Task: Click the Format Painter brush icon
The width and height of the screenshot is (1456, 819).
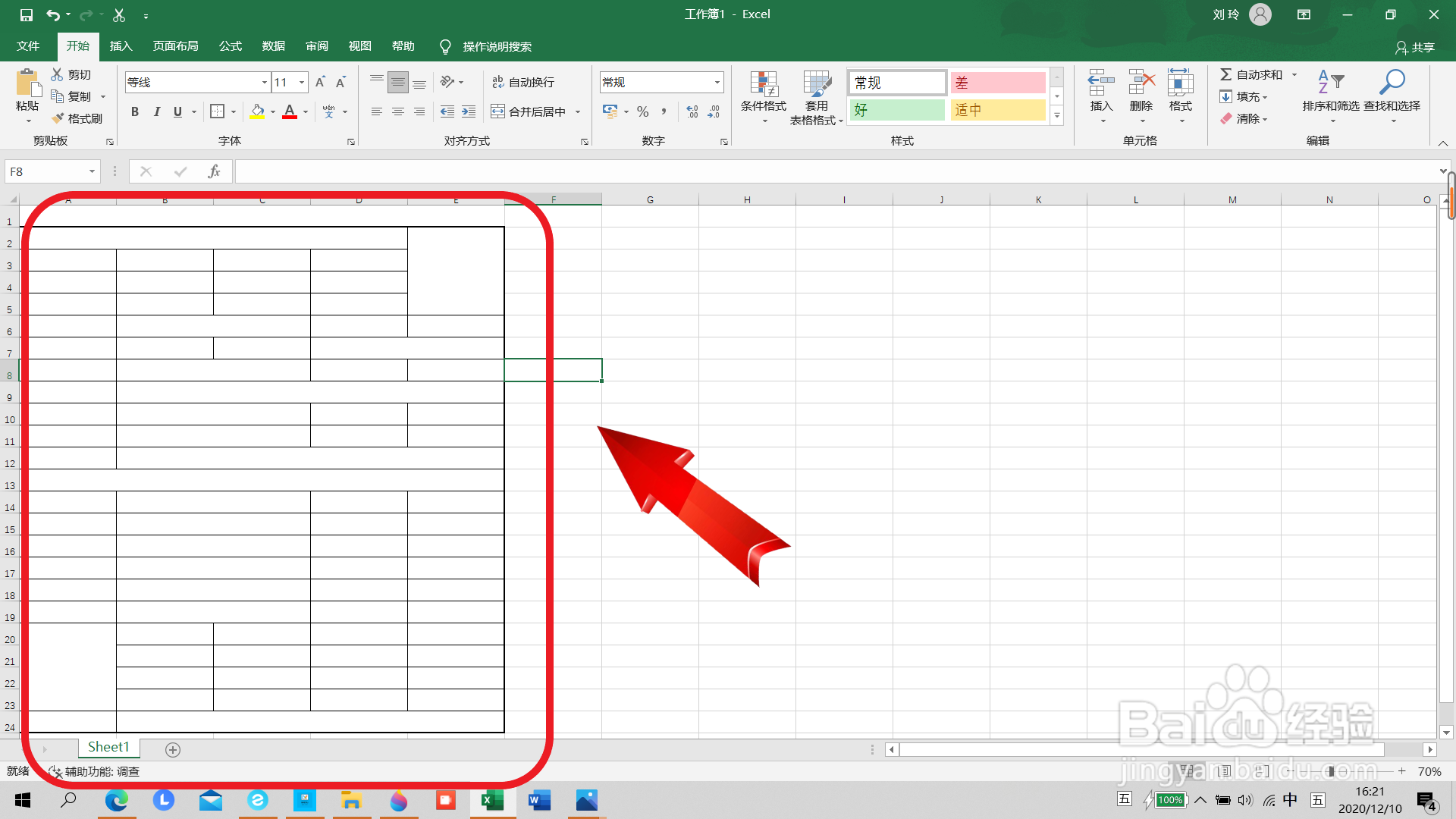Action: coord(58,118)
